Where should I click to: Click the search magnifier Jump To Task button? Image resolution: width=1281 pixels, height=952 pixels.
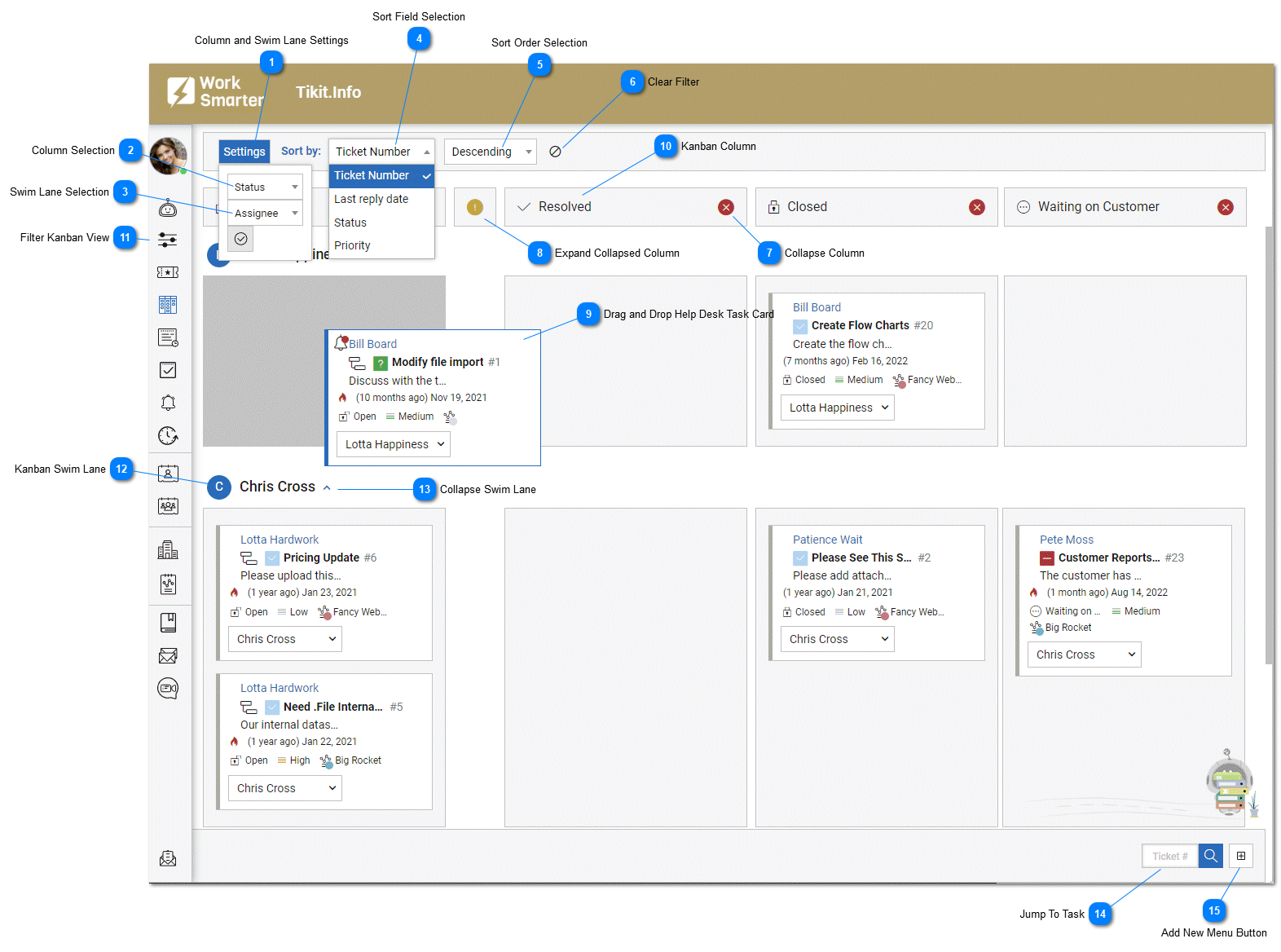click(x=1211, y=856)
